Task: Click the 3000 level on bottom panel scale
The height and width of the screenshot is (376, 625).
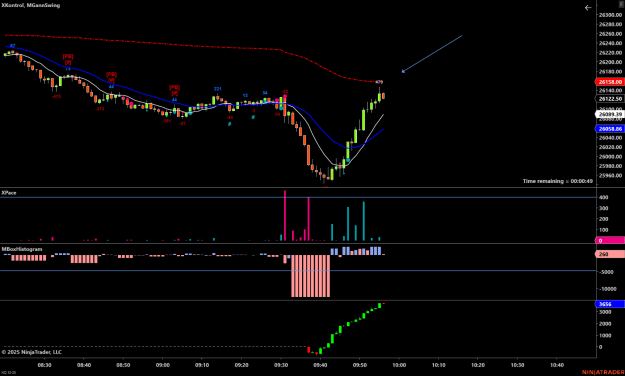Action: click(x=605, y=312)
